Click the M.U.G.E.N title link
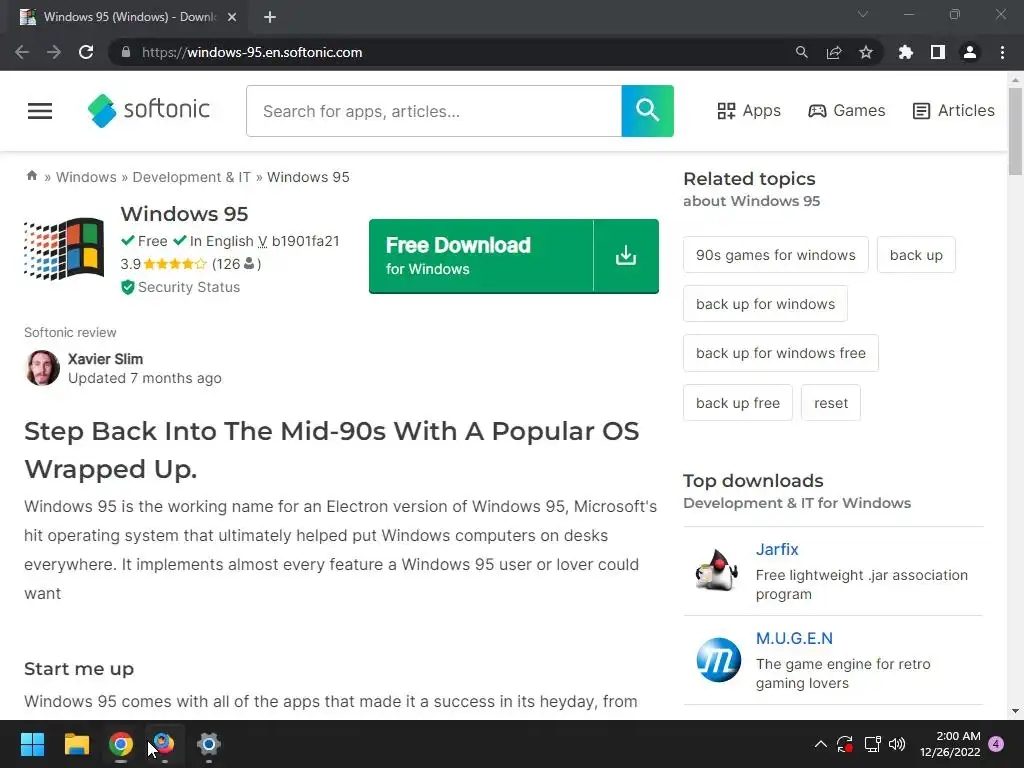The width and height of the screenshot is (1024, 768). pyautogui.click(x=794, y=638)
